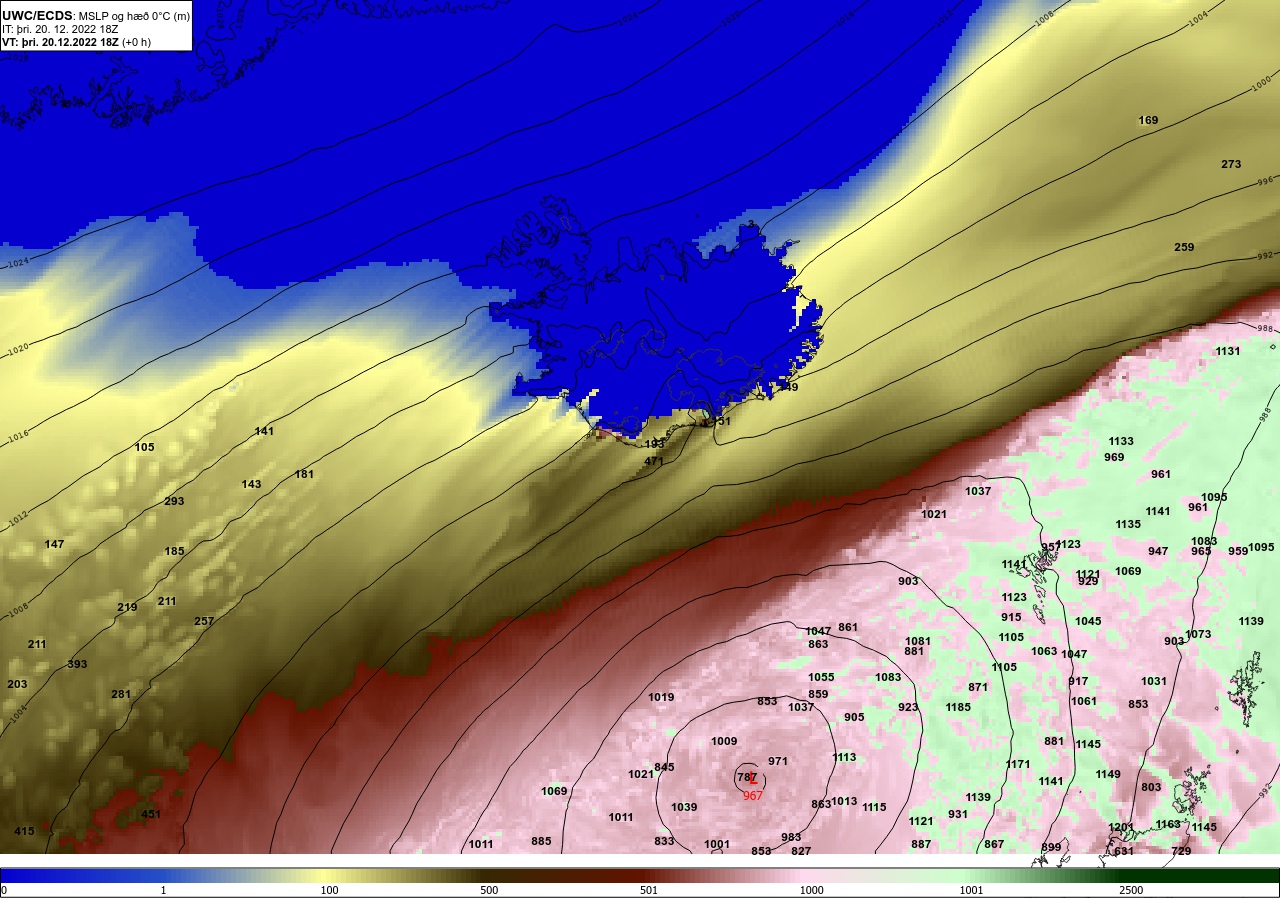
Task: Pick the height value 971
Action: point(778,761)
